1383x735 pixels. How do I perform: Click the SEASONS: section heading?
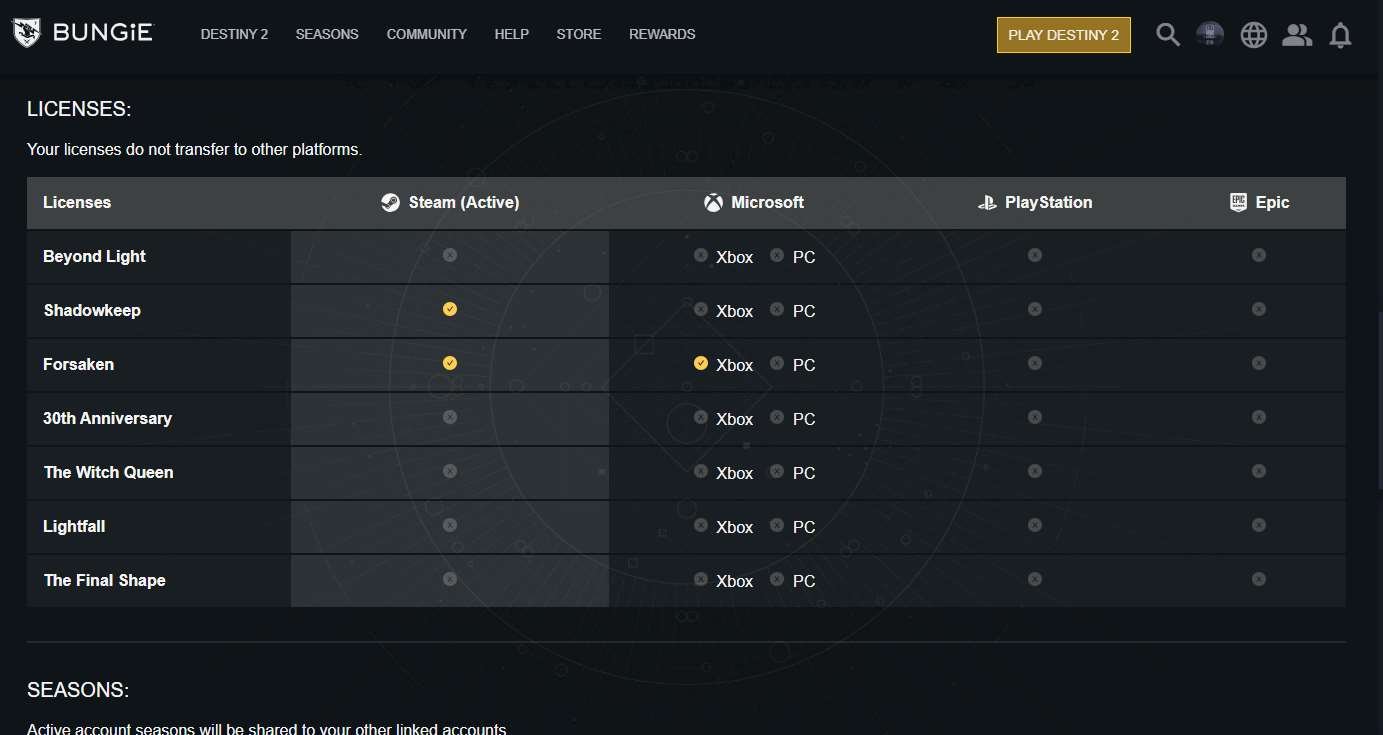[x=78, y=690]
